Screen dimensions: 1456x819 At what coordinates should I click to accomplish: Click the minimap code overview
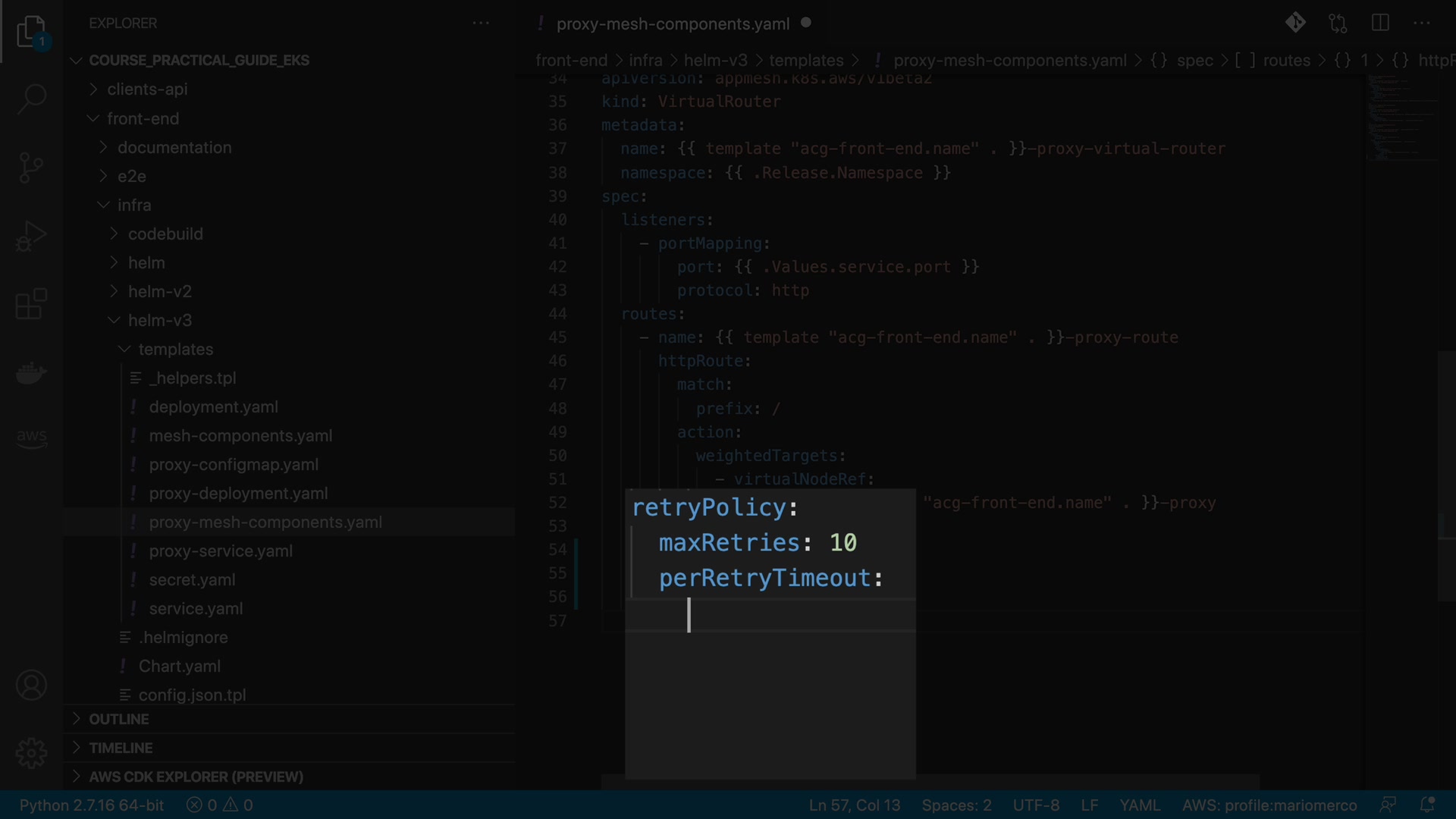click(1403, 118)
